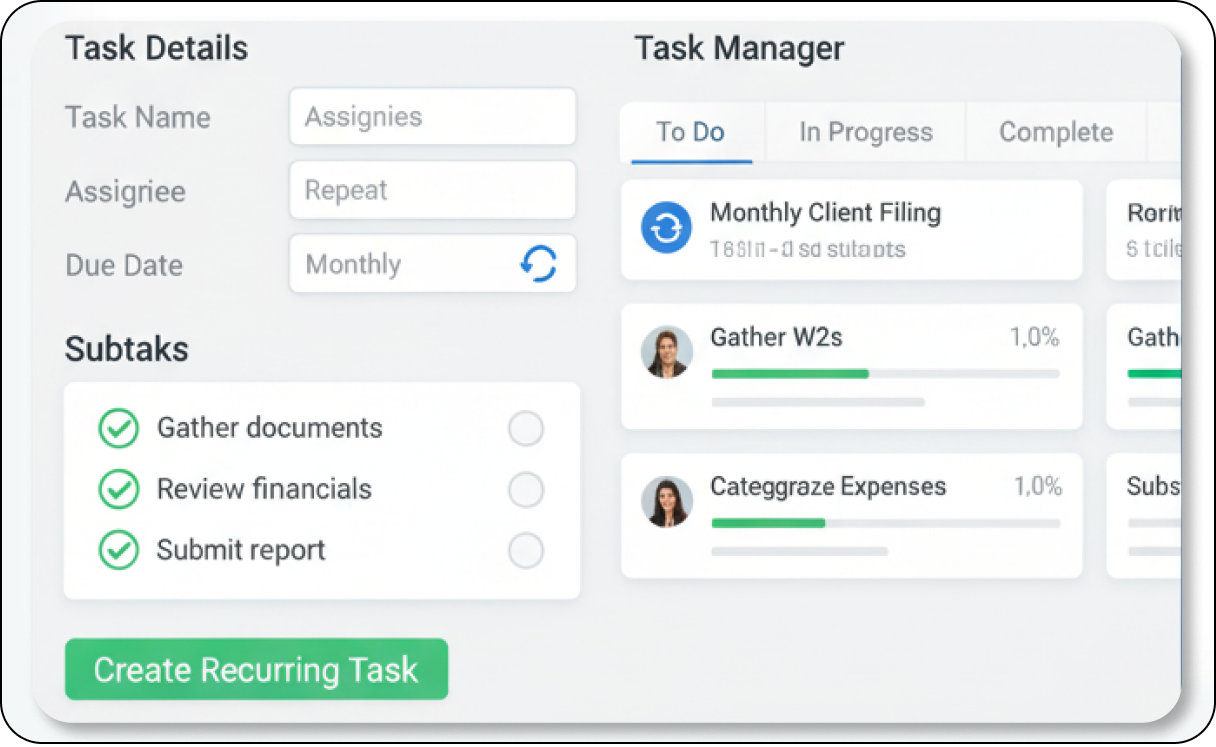The height and width of the screenshot is (747, 1216).
Task: Toggle the radio circle for Submit report
Action: pyautogui.click(x=526, y=551)
